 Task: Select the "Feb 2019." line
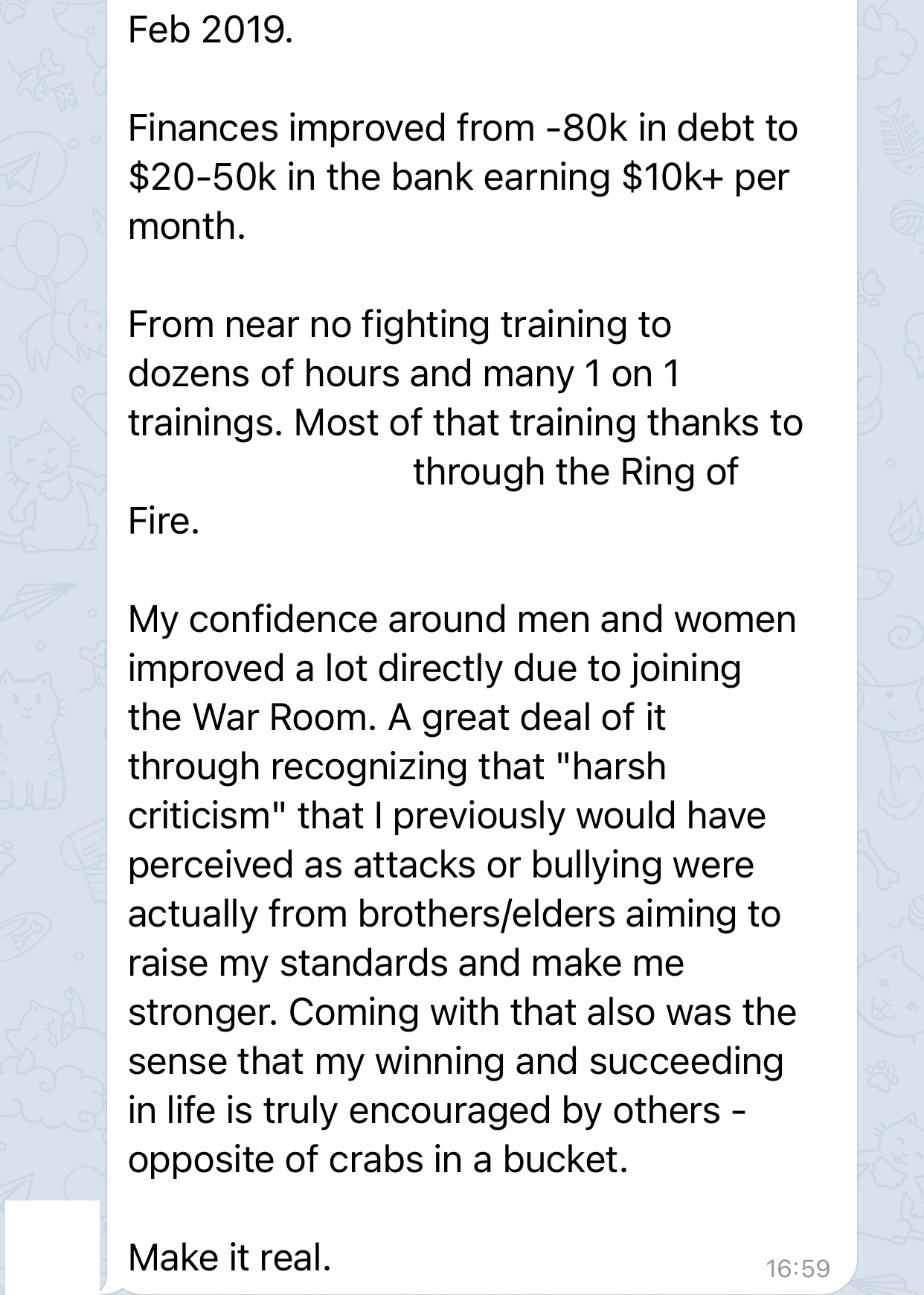tap(211, 31)
